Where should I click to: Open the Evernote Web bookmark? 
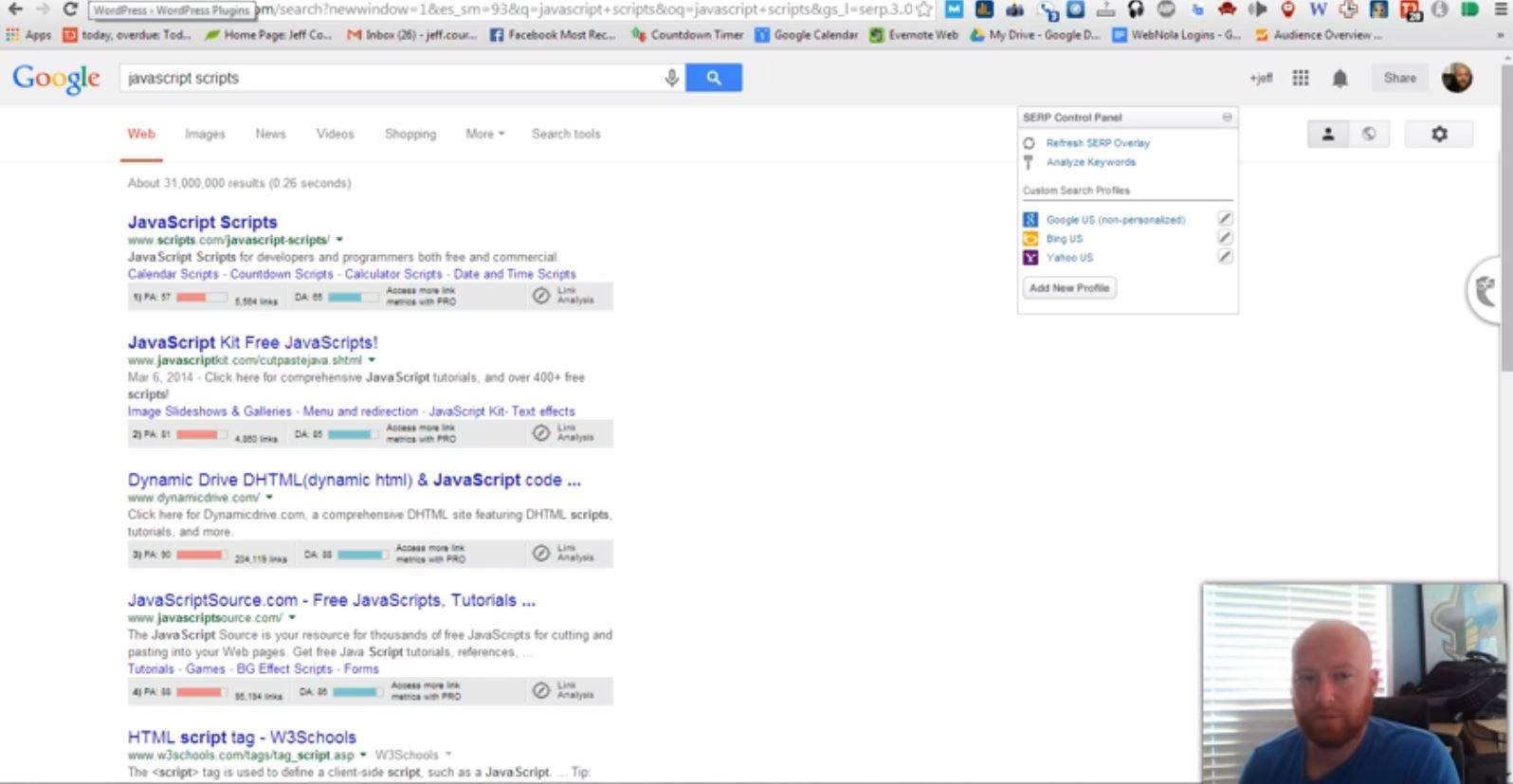[x=914, y=35]
